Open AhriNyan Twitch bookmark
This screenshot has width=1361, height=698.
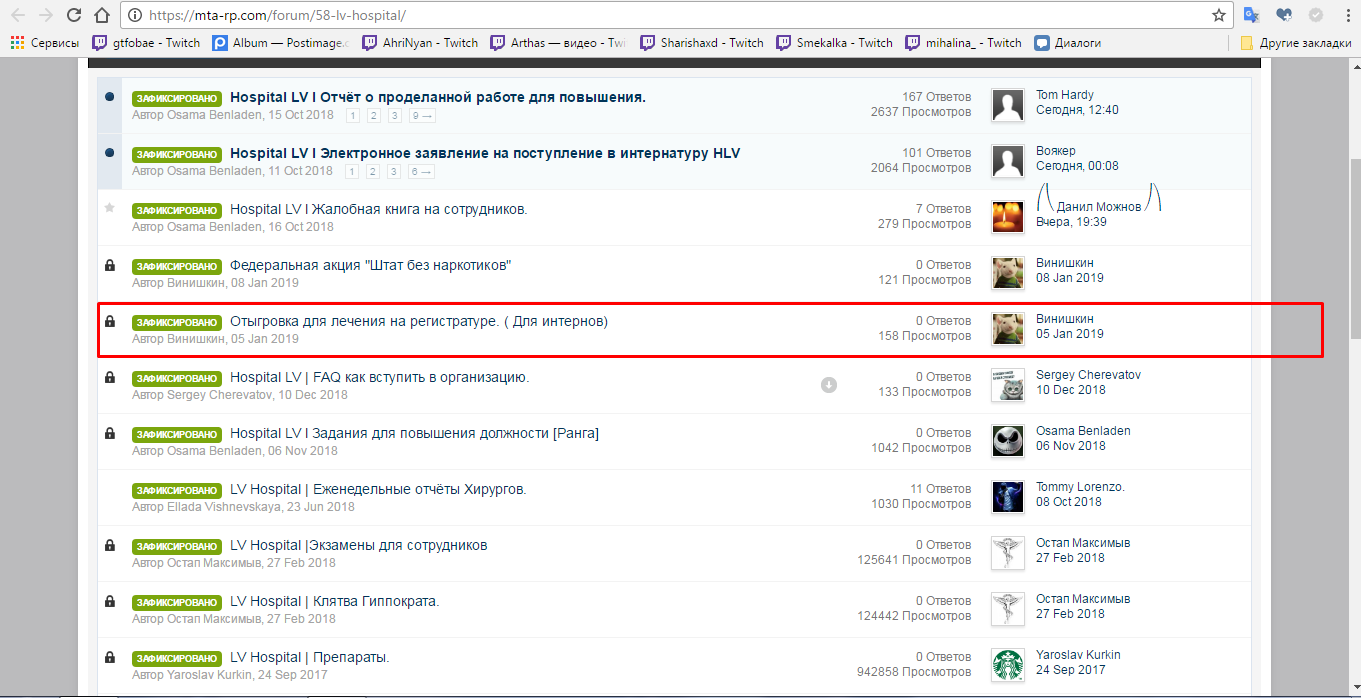(x=421, y=43)
